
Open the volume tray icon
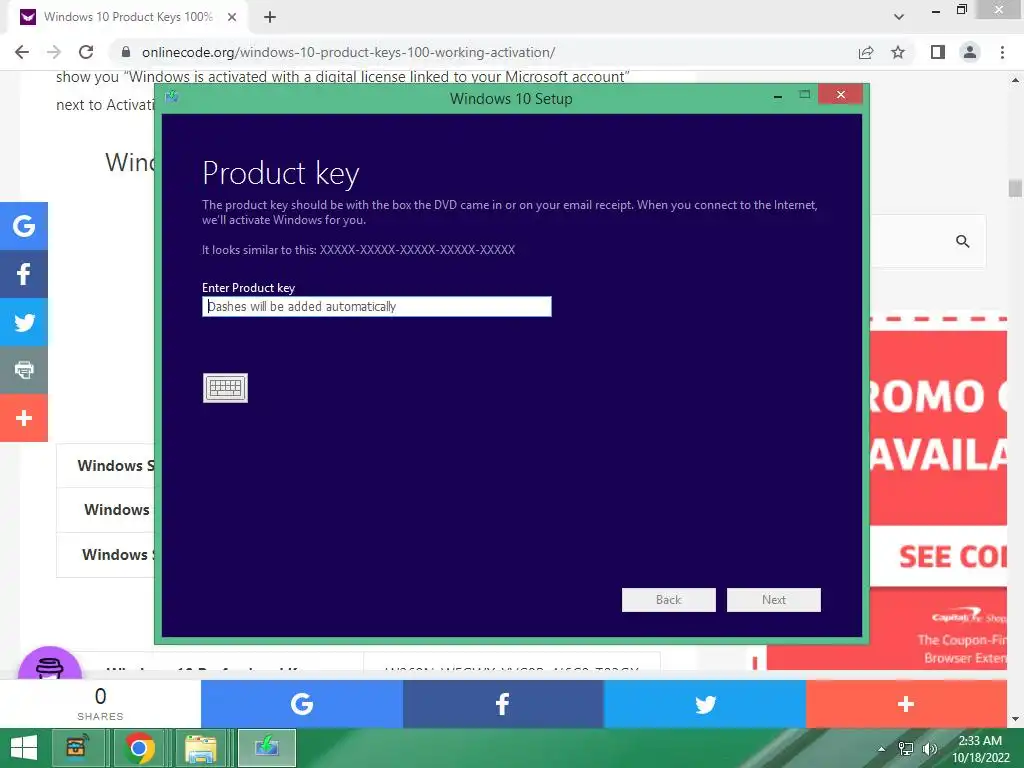pyautogui.click(x=929, y=749)
